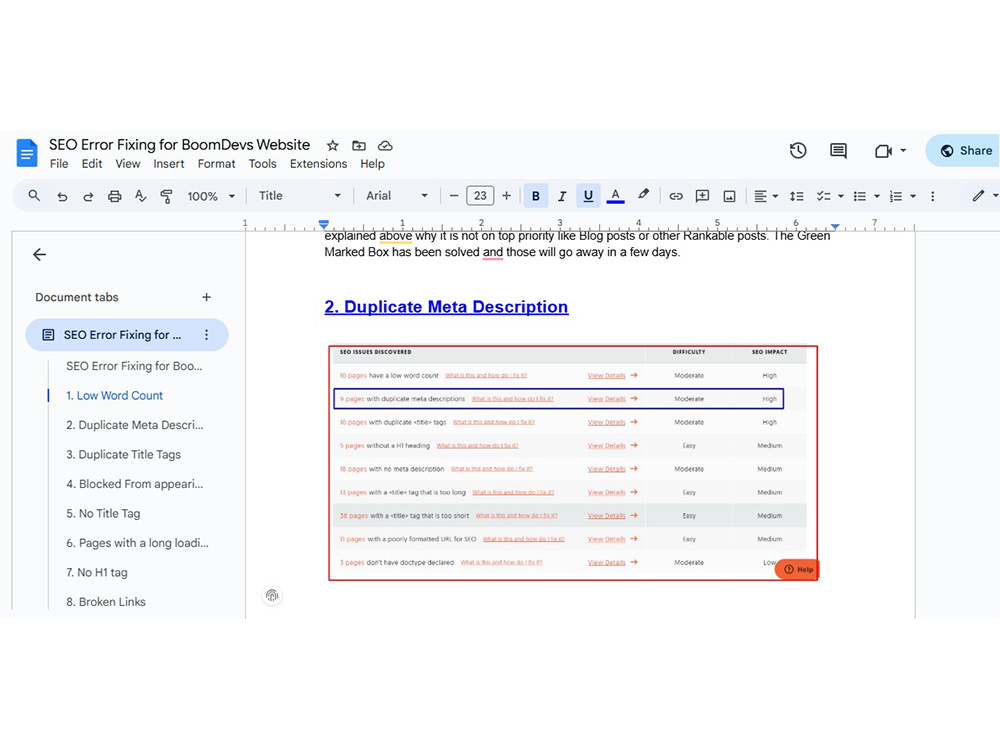Insert an image
This screenshot has height=750, width=1000.
pyautogui.click(x=729, y=196)
